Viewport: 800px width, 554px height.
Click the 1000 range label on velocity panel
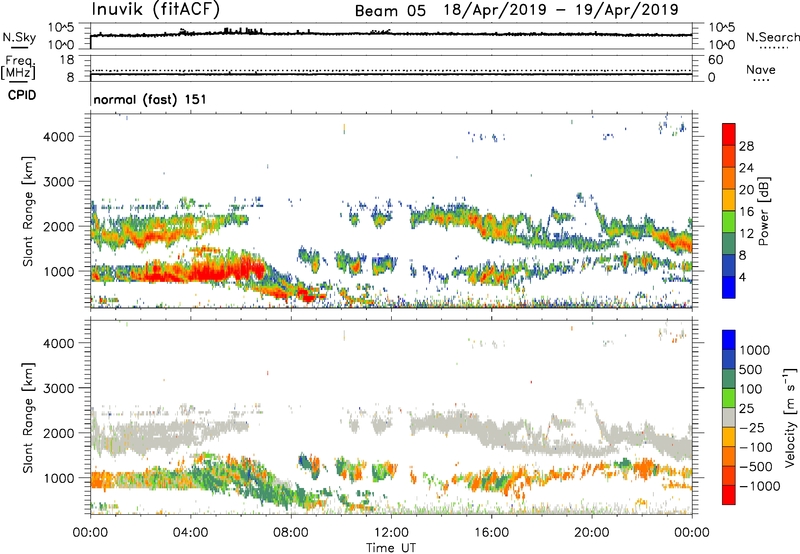(x=58, y=478)
